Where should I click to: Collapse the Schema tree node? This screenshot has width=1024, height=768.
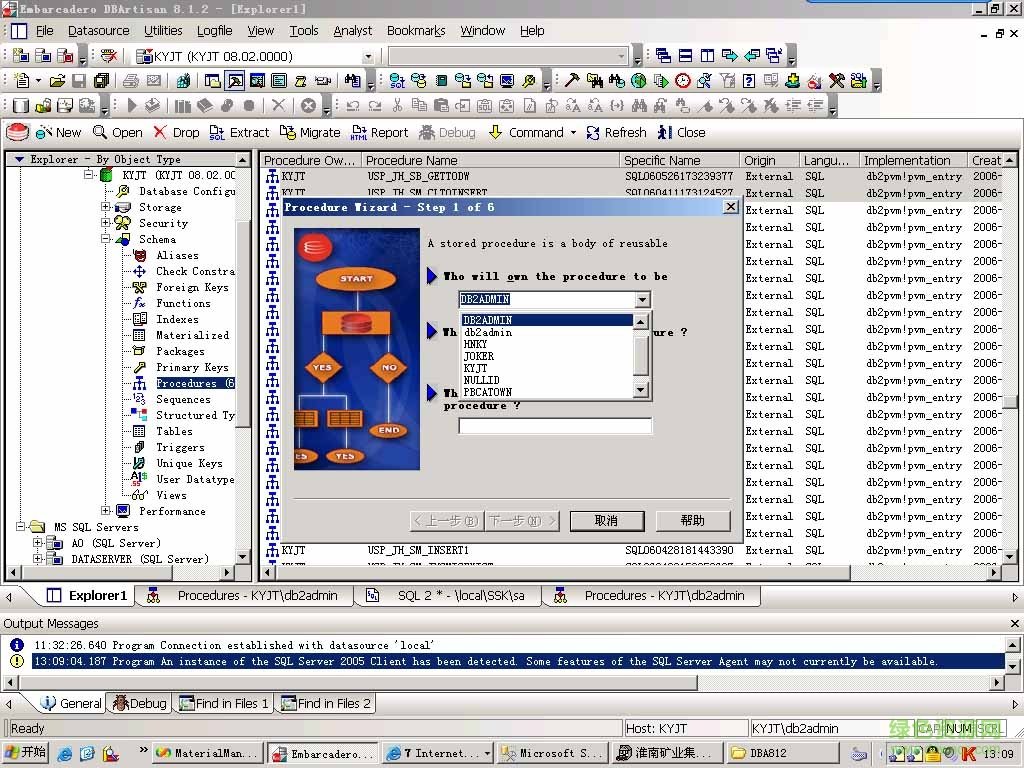(x=106, y=239)
